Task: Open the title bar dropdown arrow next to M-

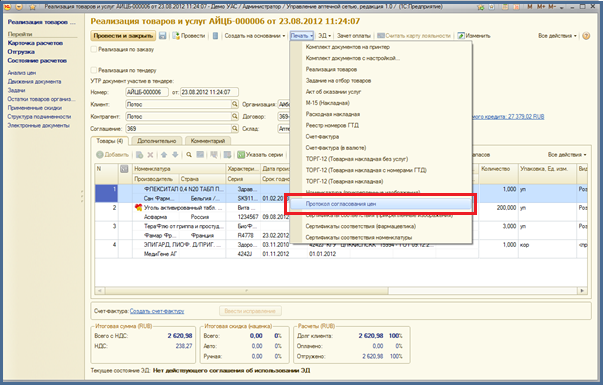Action: click(562, 7)
